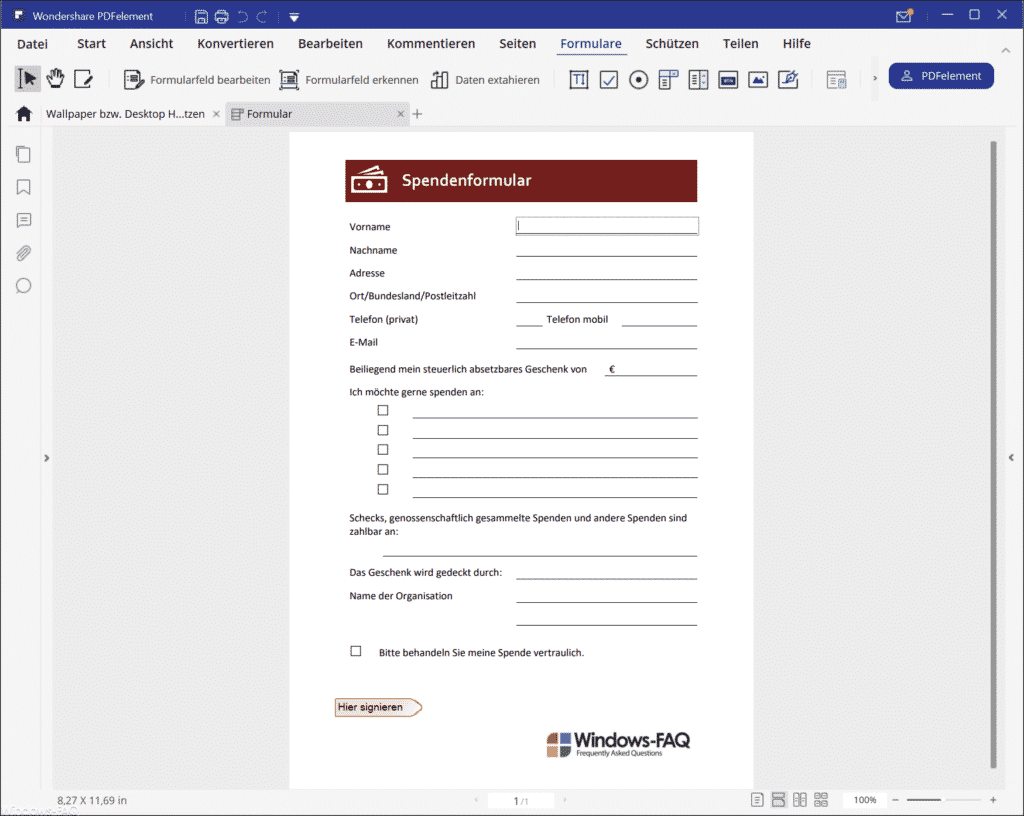The height and width of the screenshot is (816, 1024).
Task: Switch to continuous page view
Action: click(778, 800)
